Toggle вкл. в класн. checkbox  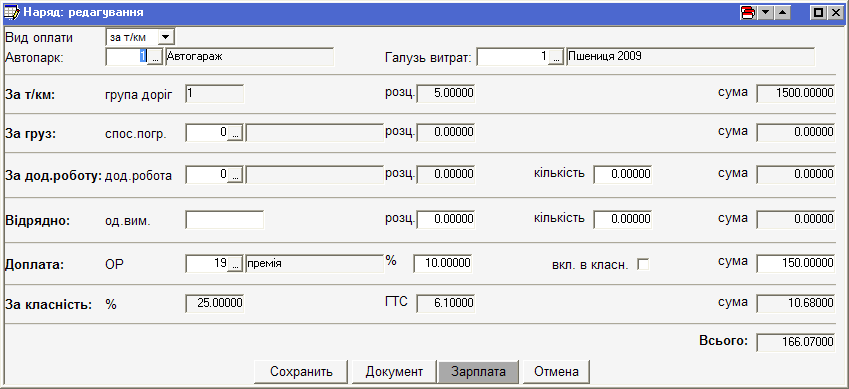(643, 264)
